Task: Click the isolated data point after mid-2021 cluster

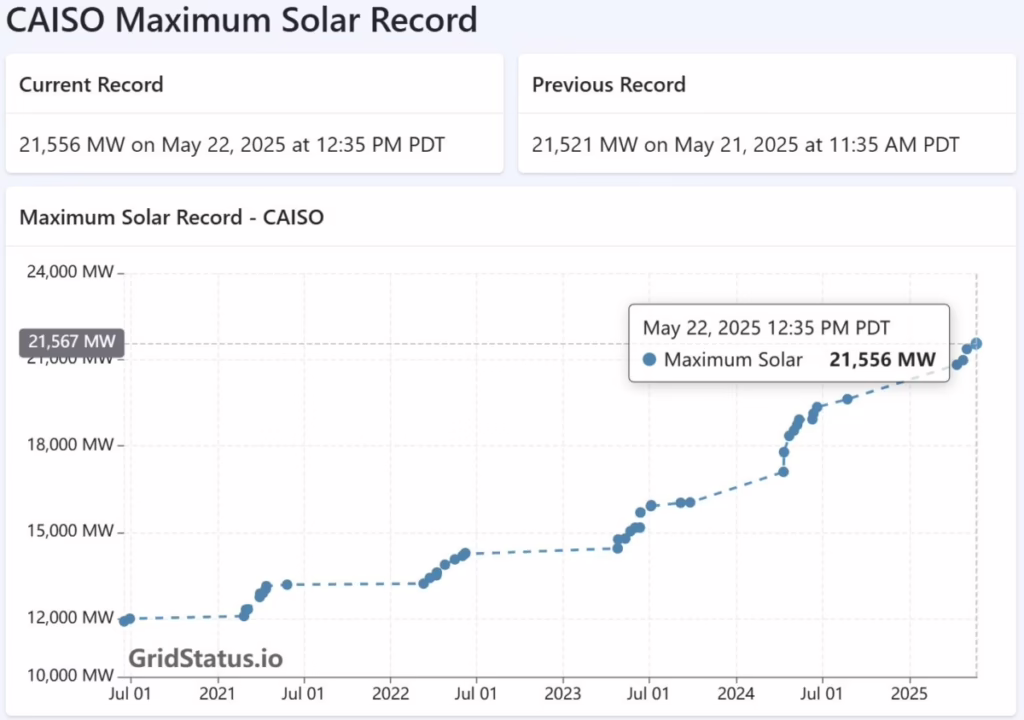Action: (287, 584)
